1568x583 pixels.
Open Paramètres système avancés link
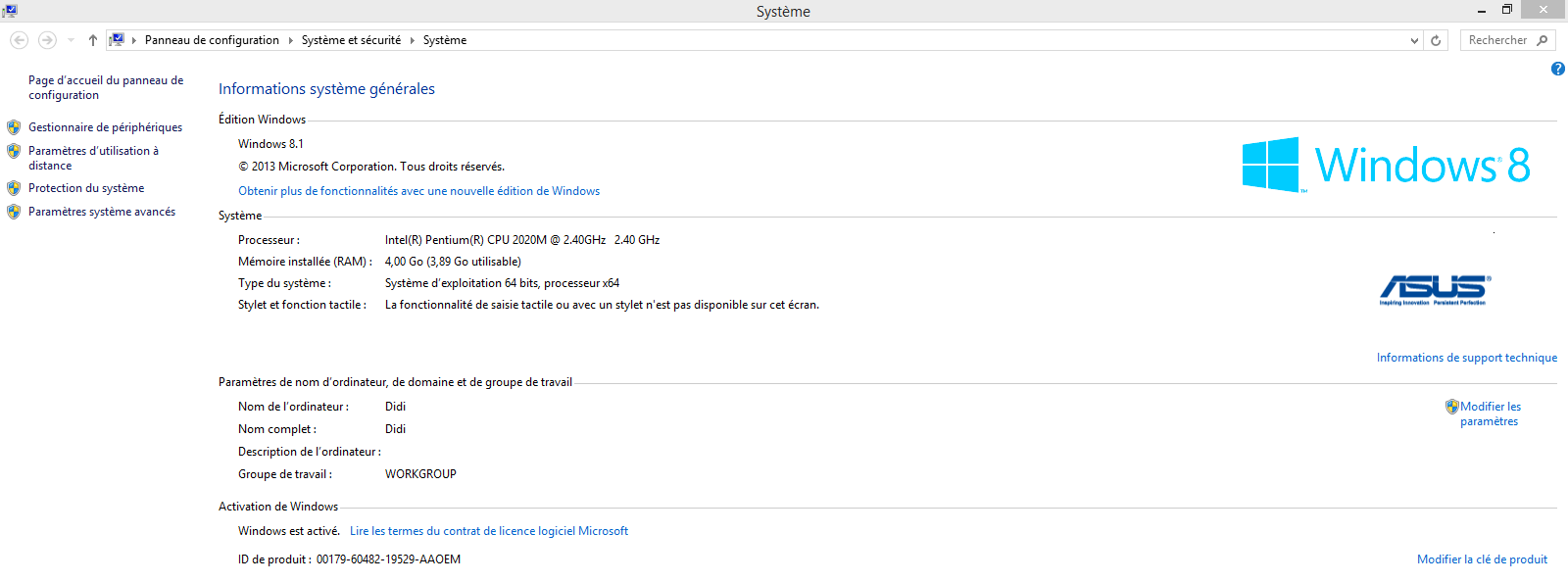pyautogui.click(x=102, y=212)
